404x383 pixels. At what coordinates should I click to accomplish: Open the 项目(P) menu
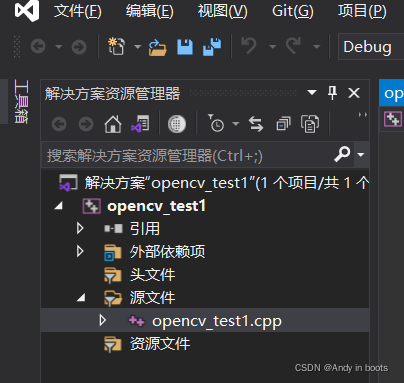point(362,11)
